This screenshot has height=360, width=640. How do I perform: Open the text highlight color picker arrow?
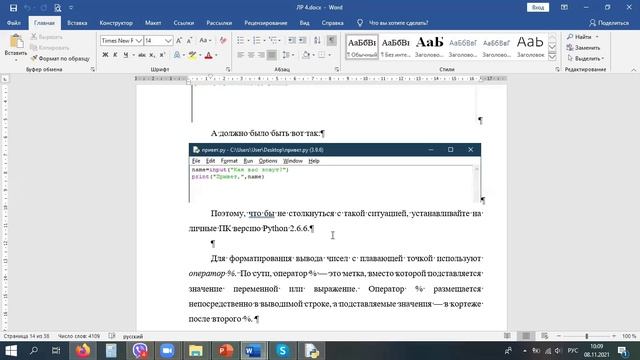tap(200, 55)
